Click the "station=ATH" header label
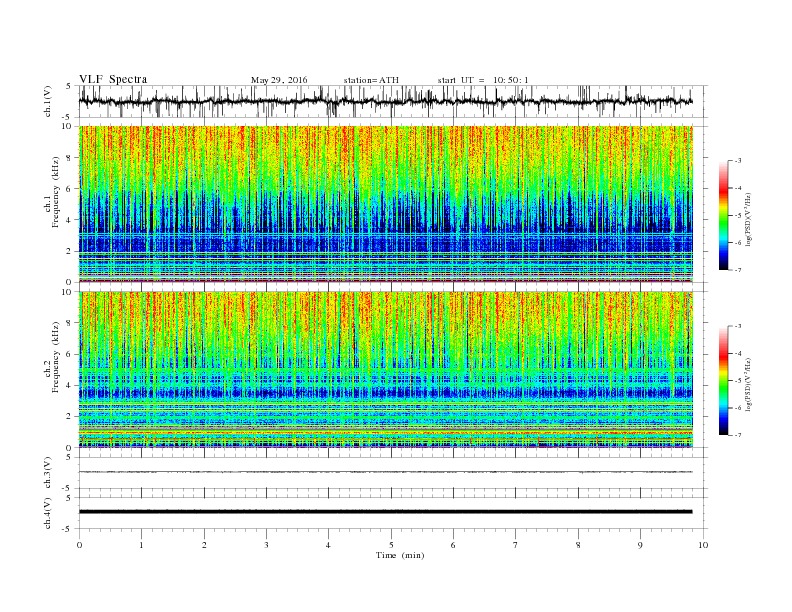 point(371,80)
